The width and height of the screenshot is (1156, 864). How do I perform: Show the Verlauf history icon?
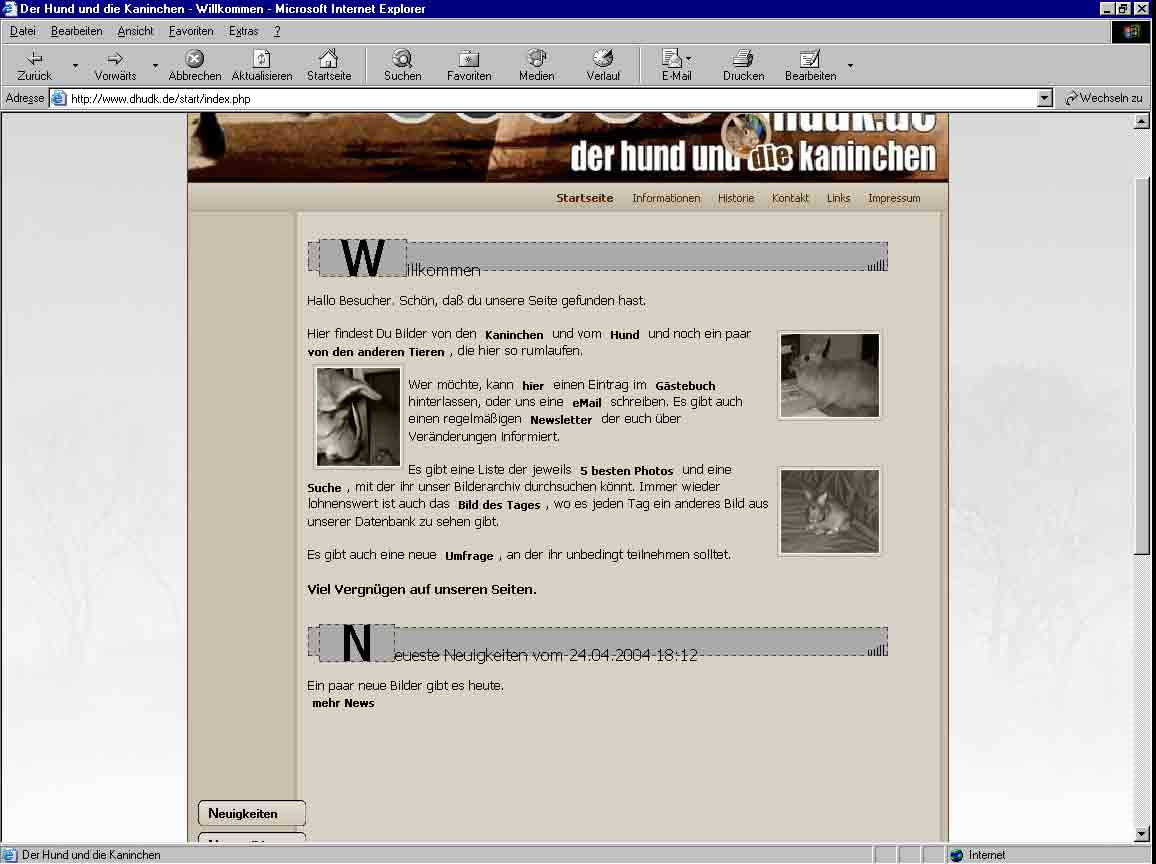pos(603,59)
